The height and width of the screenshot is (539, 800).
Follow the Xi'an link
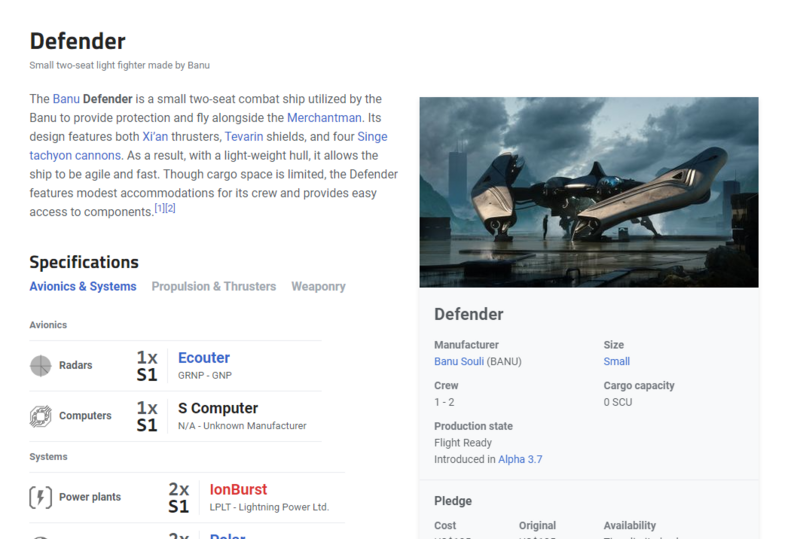click(x=155, y=137)
